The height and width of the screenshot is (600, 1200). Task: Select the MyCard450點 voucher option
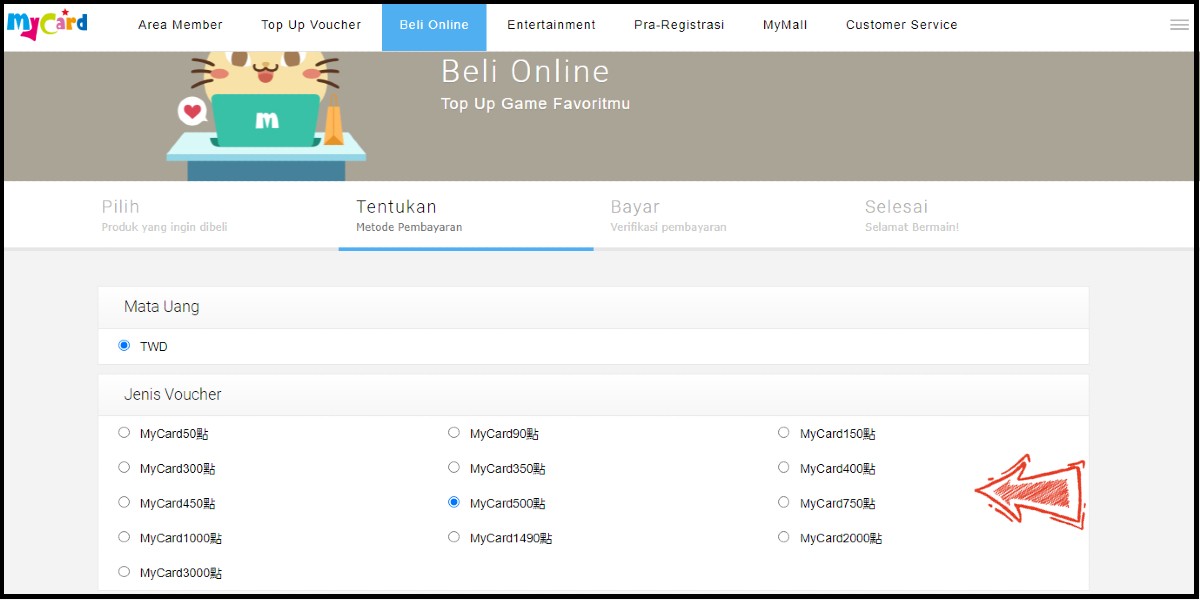124,502
